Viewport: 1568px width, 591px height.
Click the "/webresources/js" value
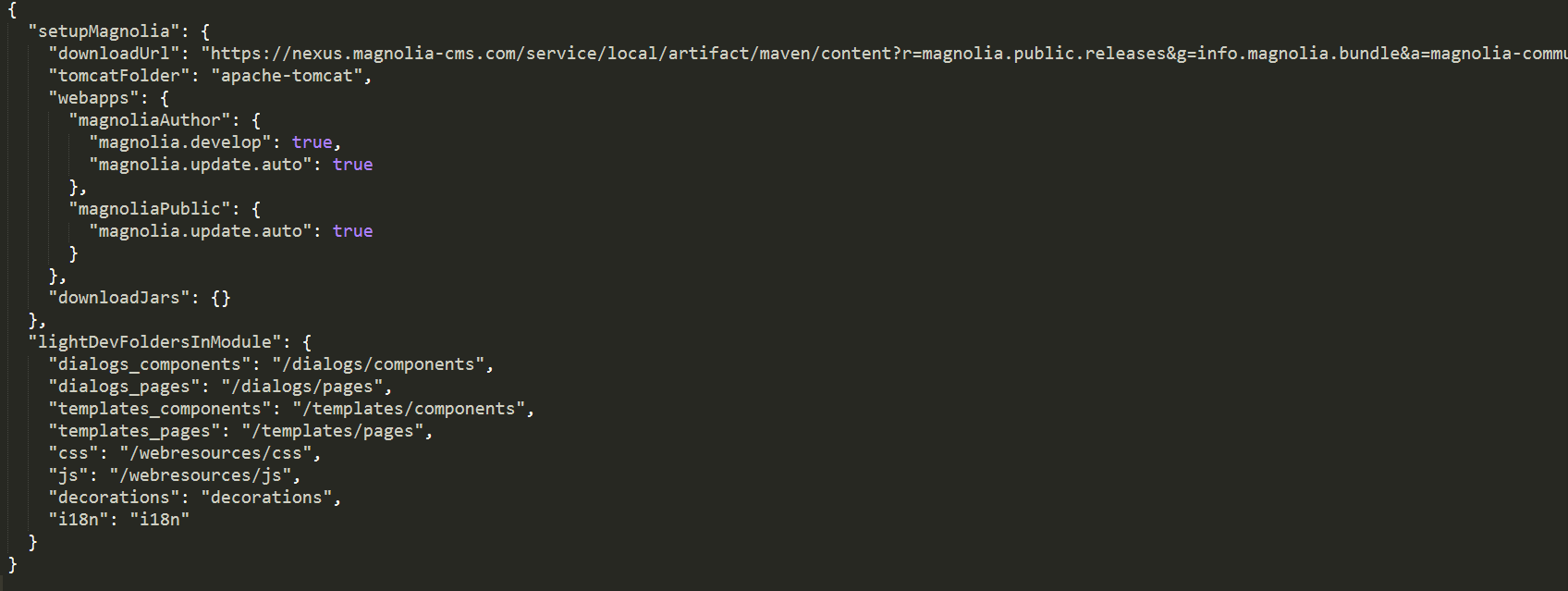point(201,475)
